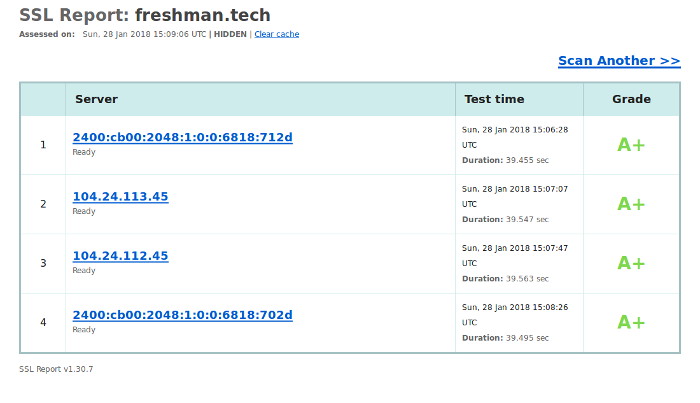The width and height of the screenshot is (700, 403).
Task: Select the 104.24.112.45 server link
Action: 120,256
